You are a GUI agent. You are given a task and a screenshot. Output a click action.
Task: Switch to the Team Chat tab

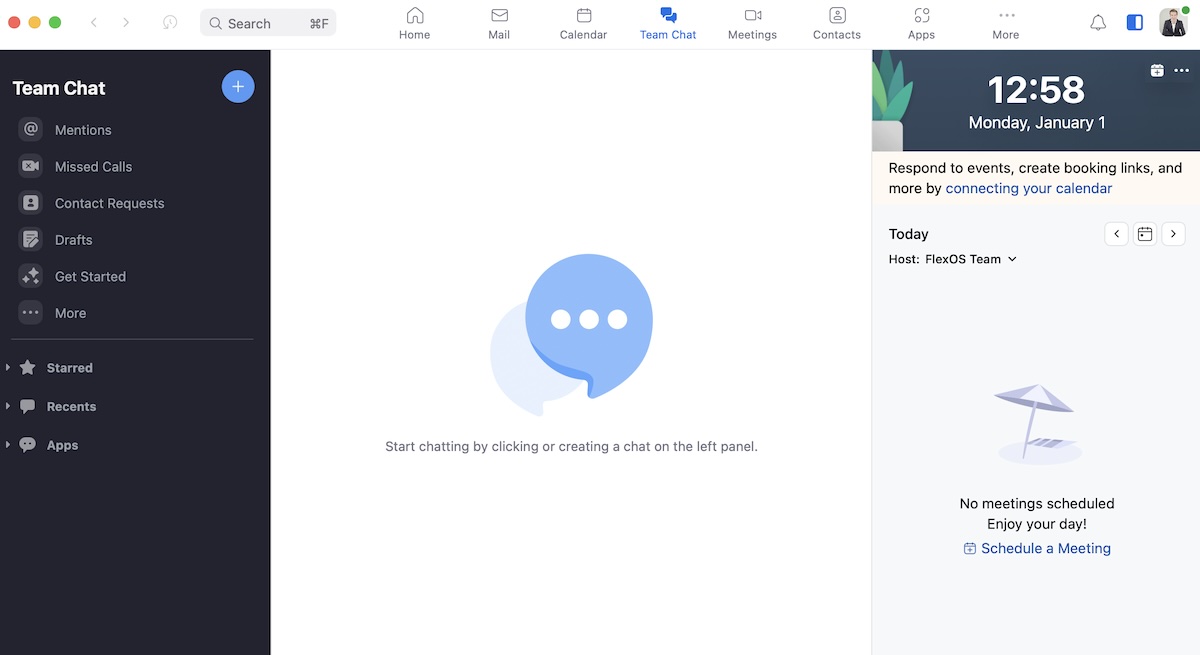[x=667, y=22]
